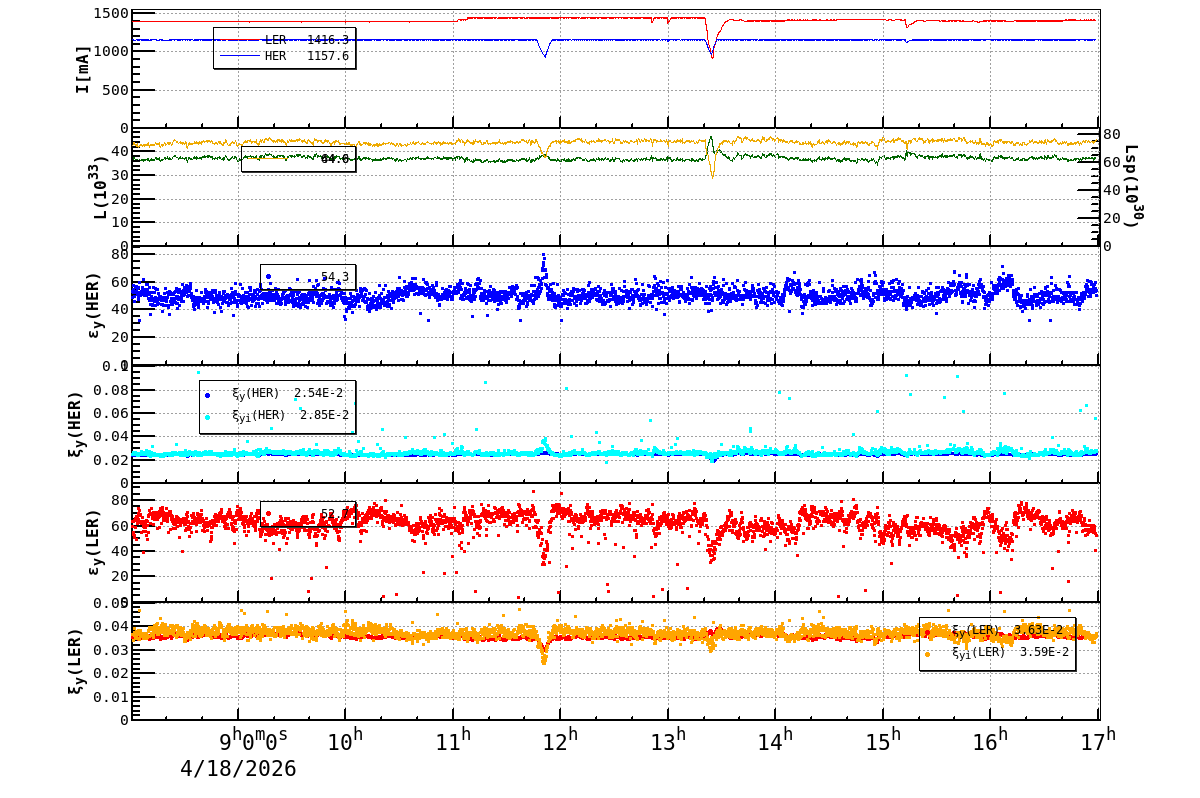
Task: Click the HER 1157.6 legend entry
Action: pos(285,57)
